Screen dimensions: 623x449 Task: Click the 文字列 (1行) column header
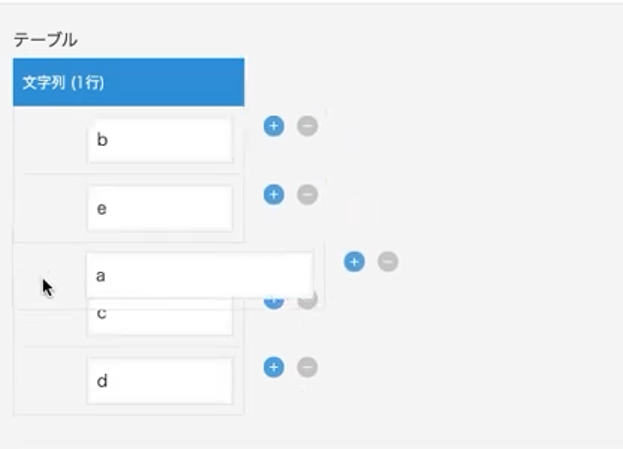click(129, 82)
